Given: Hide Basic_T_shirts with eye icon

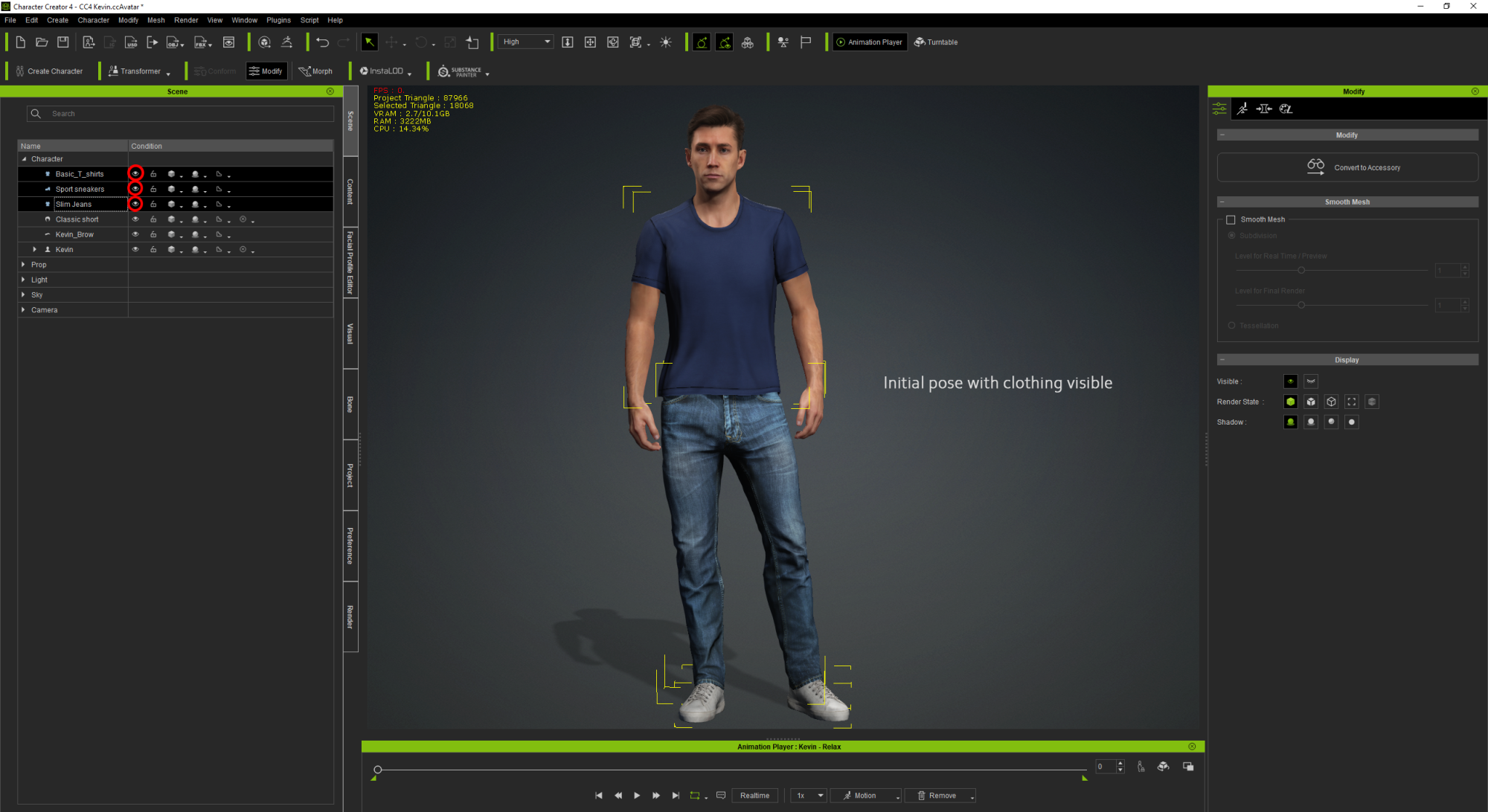Looking at the screenshot, I should pos(135,173).
